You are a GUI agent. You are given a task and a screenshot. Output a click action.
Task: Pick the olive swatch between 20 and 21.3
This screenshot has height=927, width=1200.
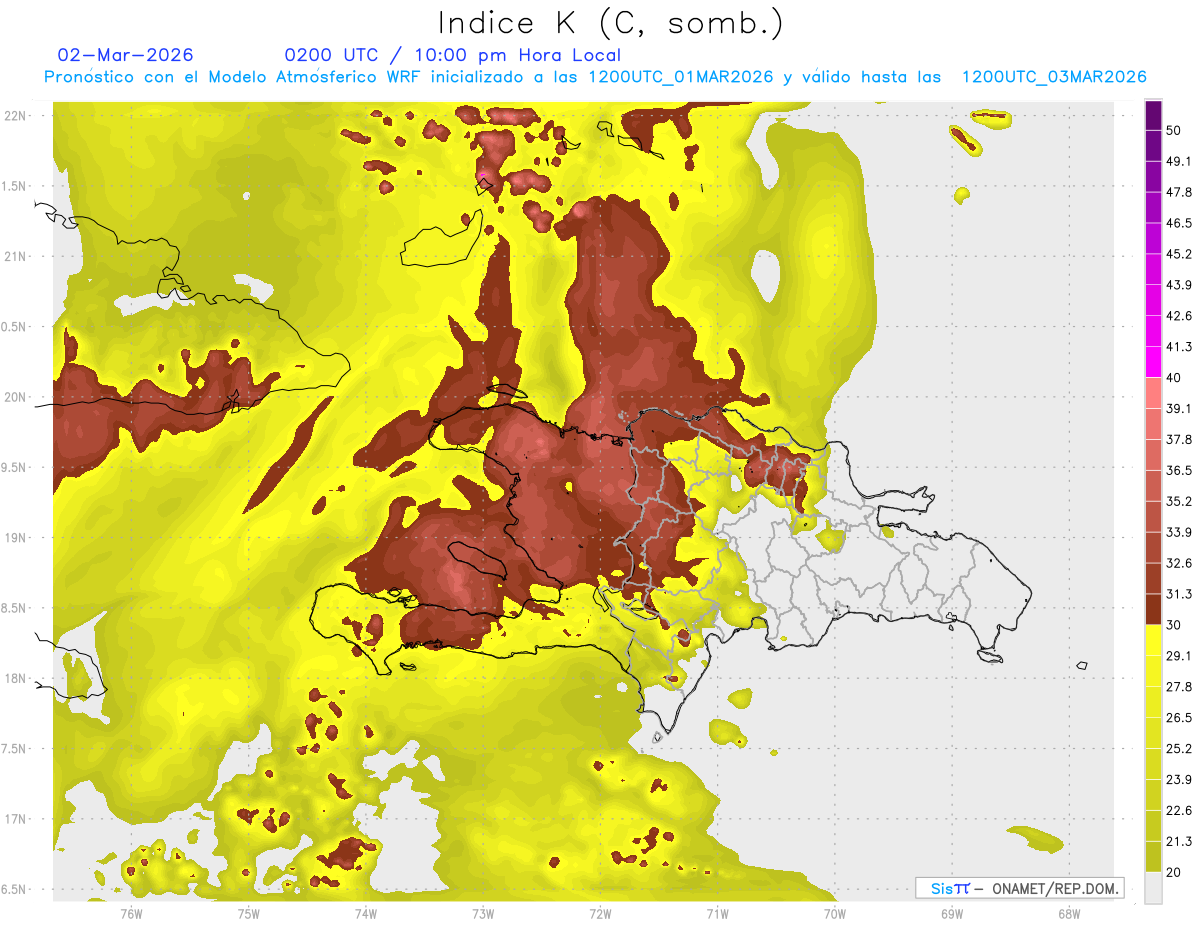coord(1153,856)
